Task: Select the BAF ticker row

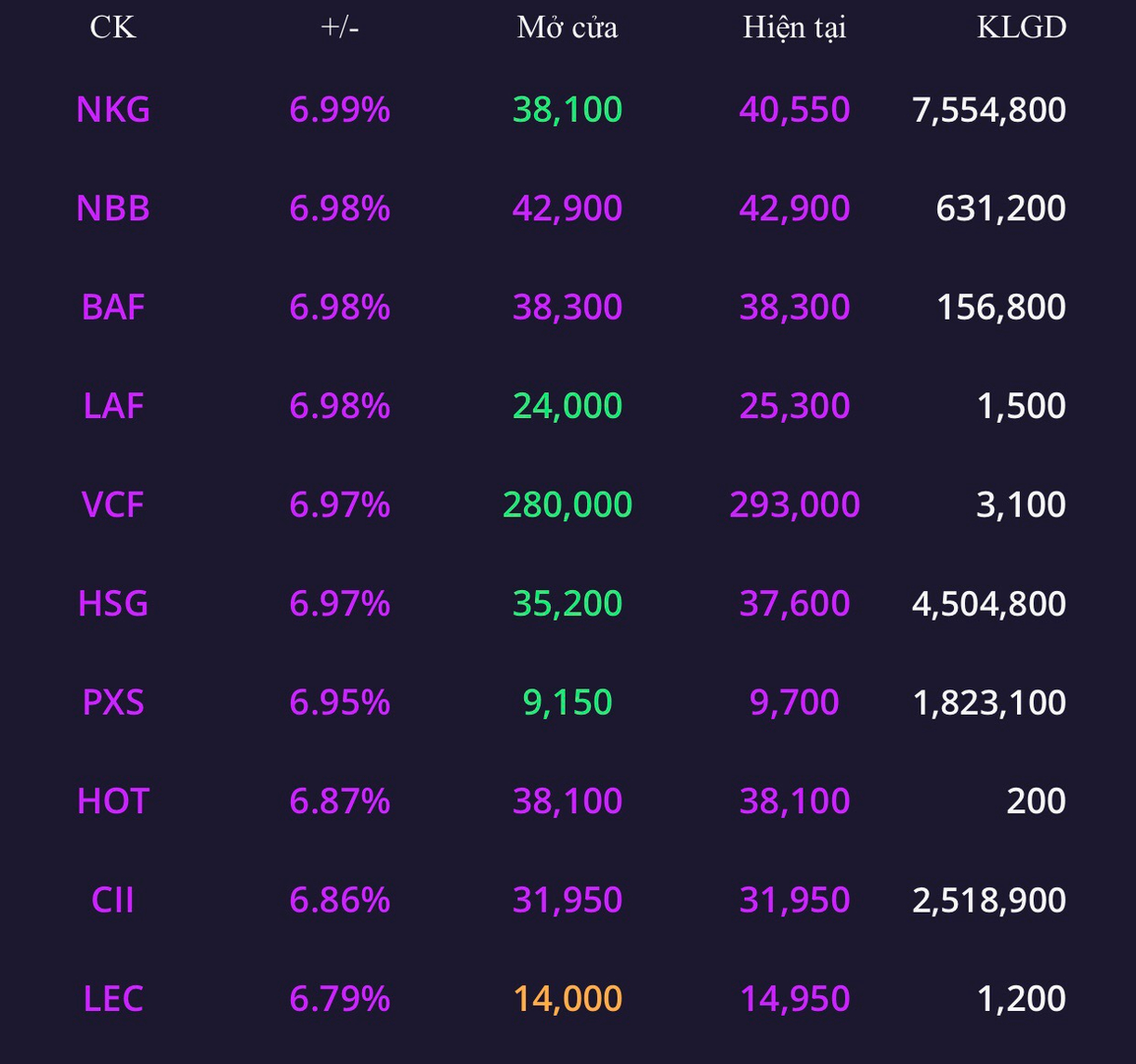Action: coord(113,307)
